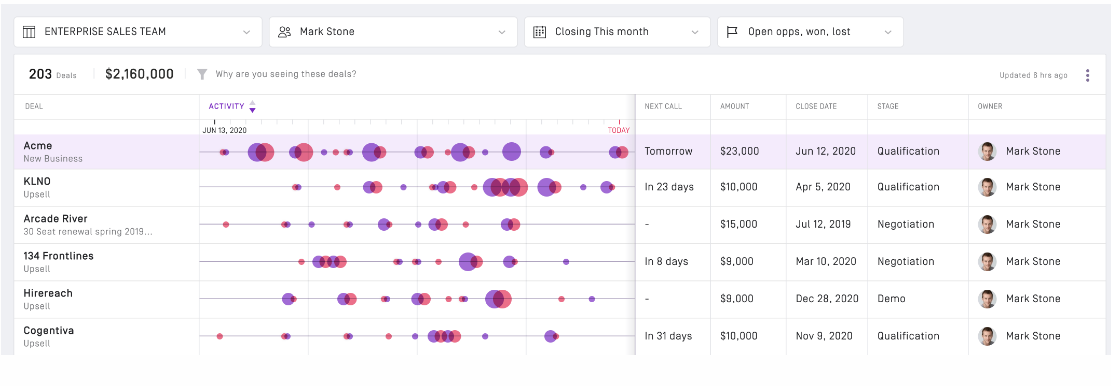Click the calendar icon in Closing This month
The height and width of the screenshot is (386, 1111).
(540, 32)
